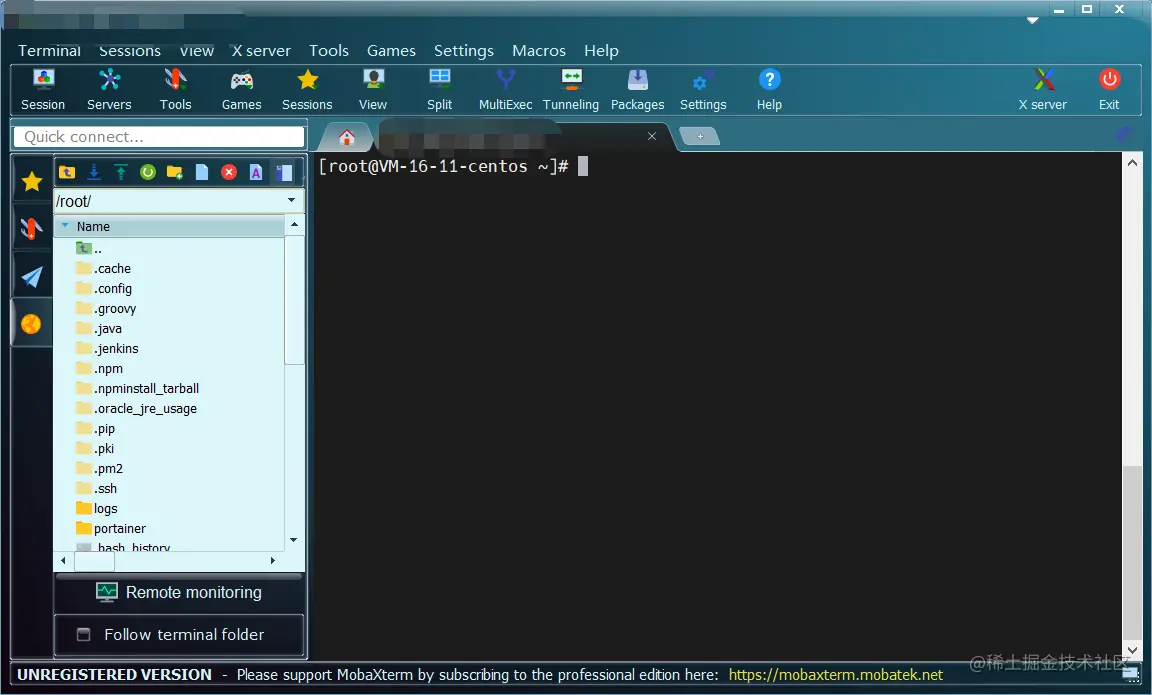Click the terminal scrollbar up arrow
This screenshot has height=695, width=1152.
pyautogui.click(x=1132, y=162)
